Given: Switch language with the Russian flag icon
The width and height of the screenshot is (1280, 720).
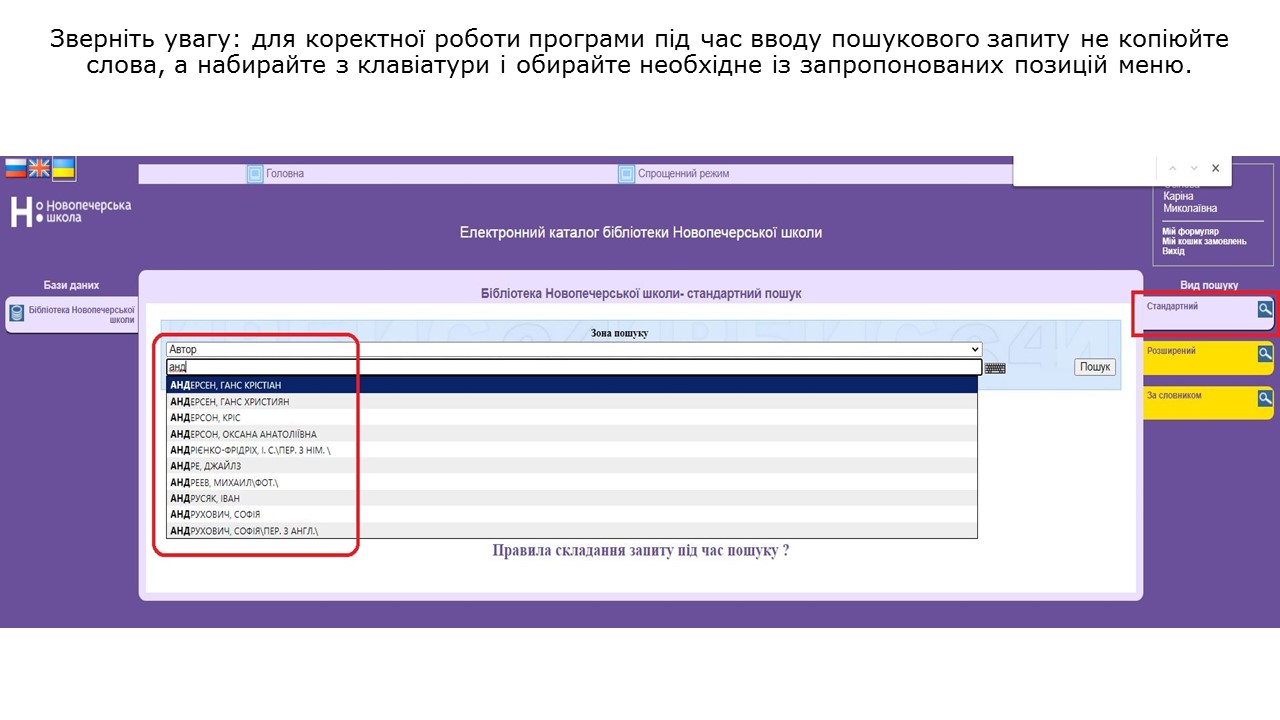Looking at the screenshot, I should [x=15, y=168].
